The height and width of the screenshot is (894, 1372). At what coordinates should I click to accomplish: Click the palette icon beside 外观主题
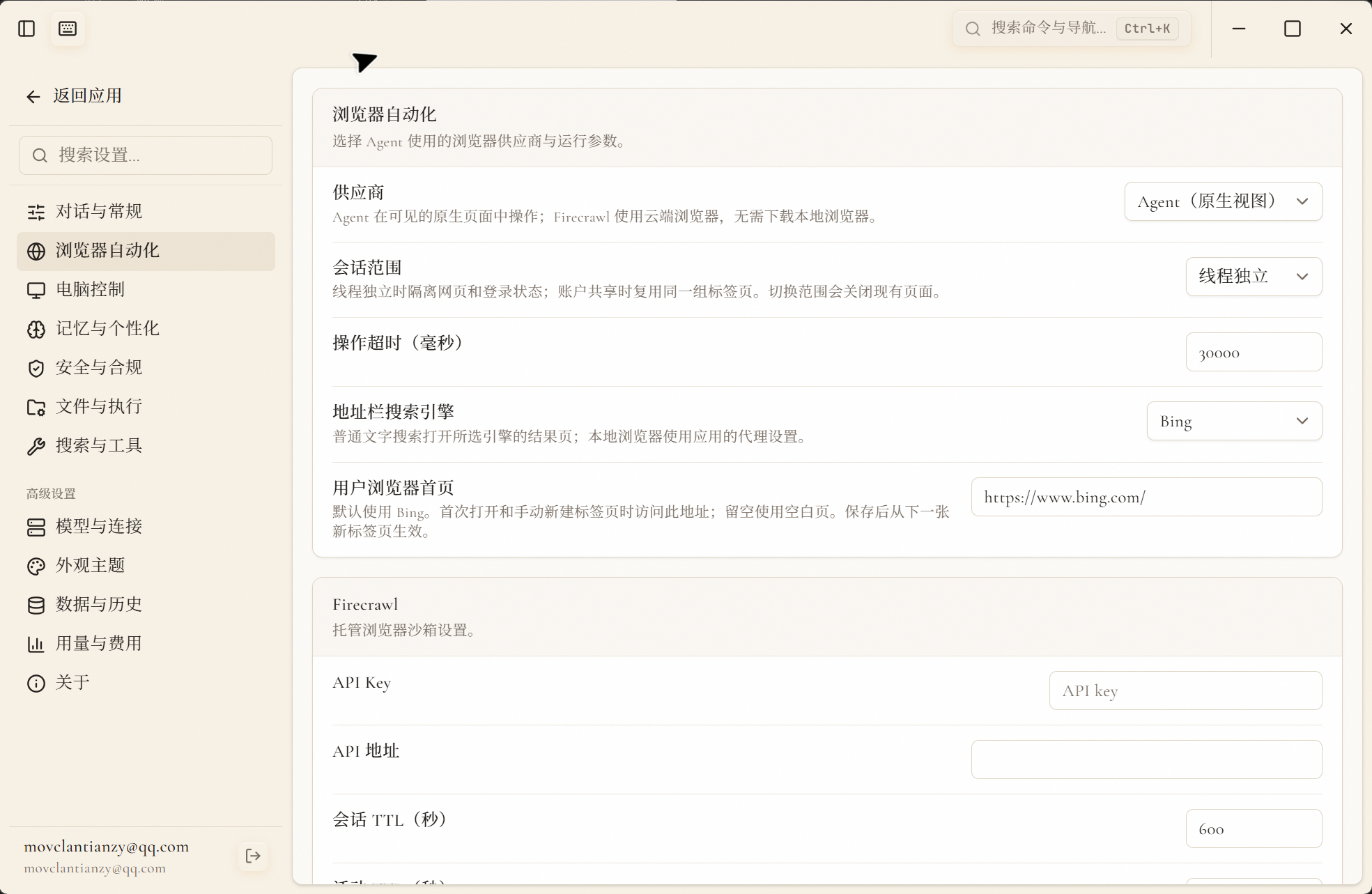(x=36, y=566)
